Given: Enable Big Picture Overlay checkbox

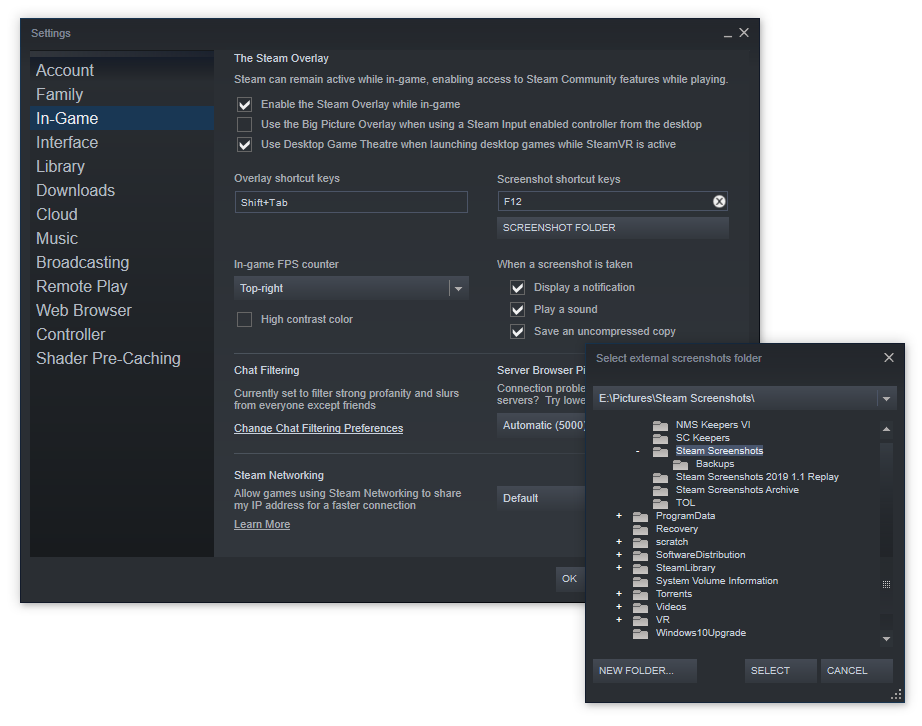Looking at the screenshot, I should (x=245, y=125).
